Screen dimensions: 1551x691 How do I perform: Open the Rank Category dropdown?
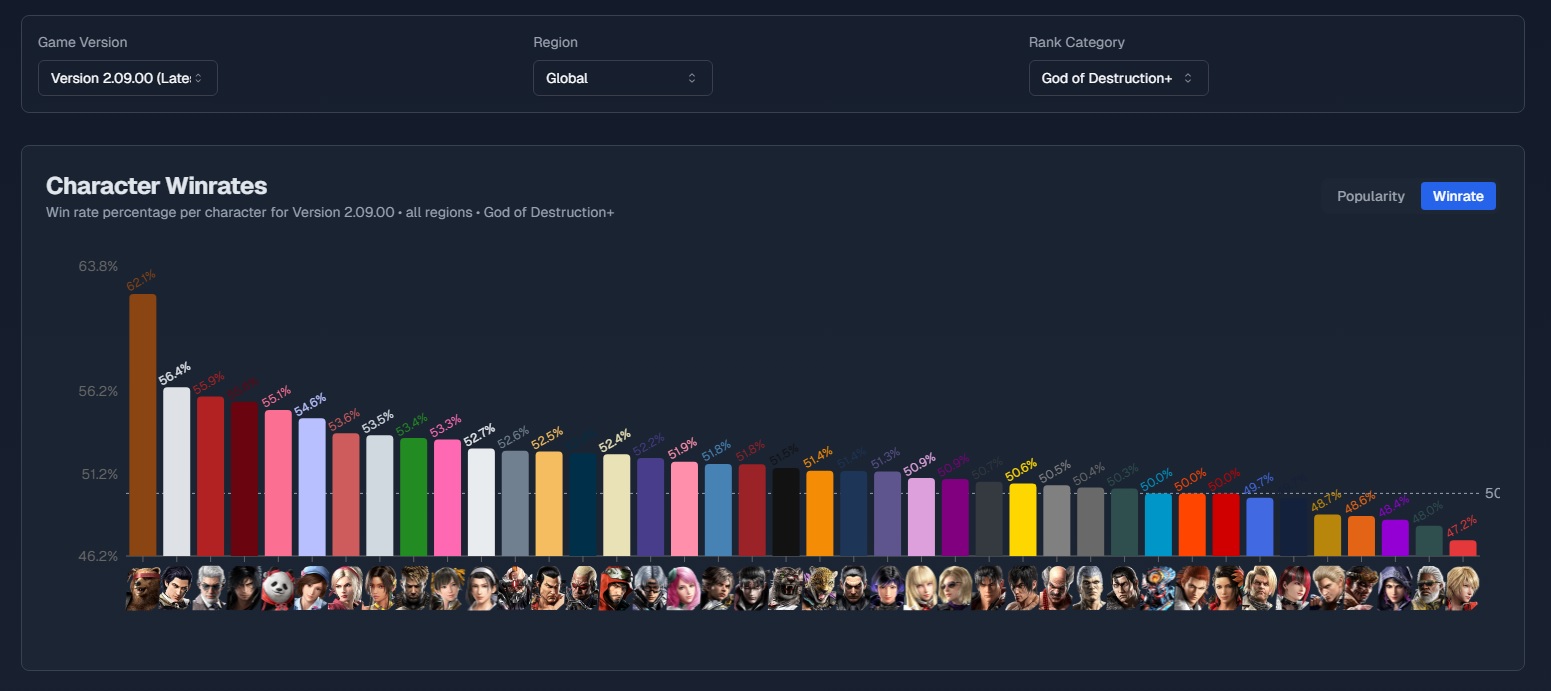(x=1118, y=78)
